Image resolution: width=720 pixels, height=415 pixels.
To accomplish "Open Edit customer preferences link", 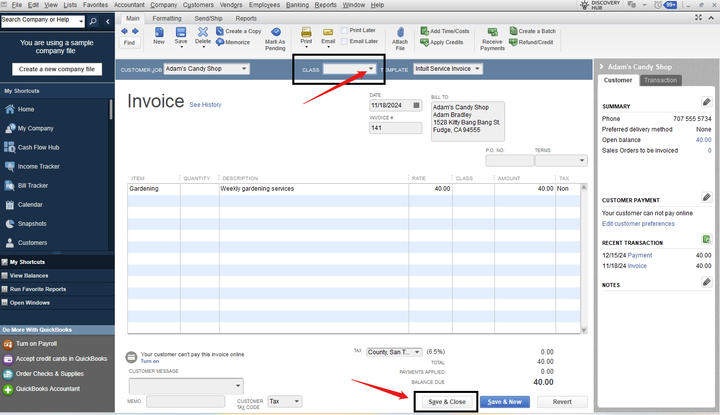I will [638, 224].
